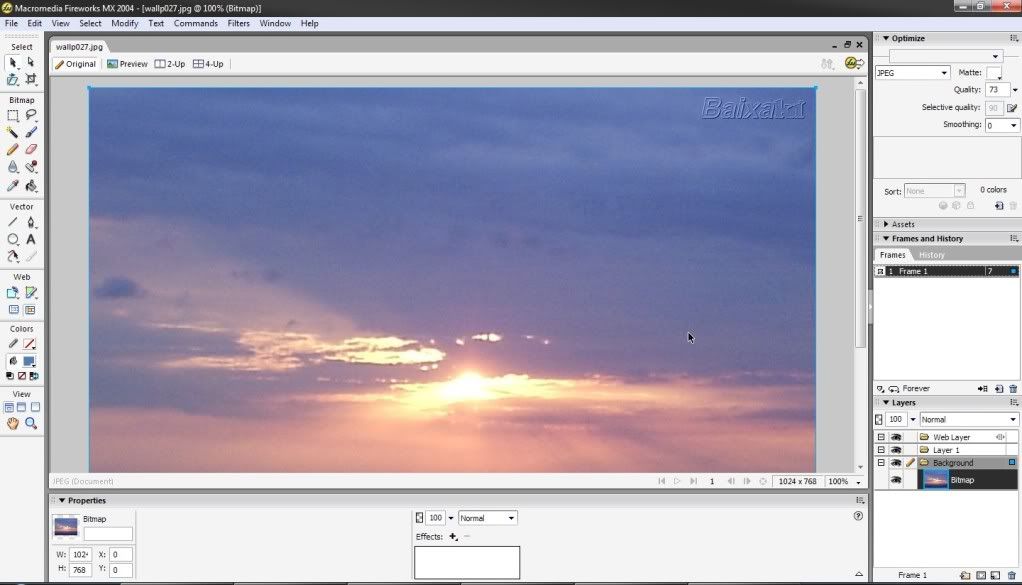Select the Zoom magnifier tool

[x=31, y=424]
